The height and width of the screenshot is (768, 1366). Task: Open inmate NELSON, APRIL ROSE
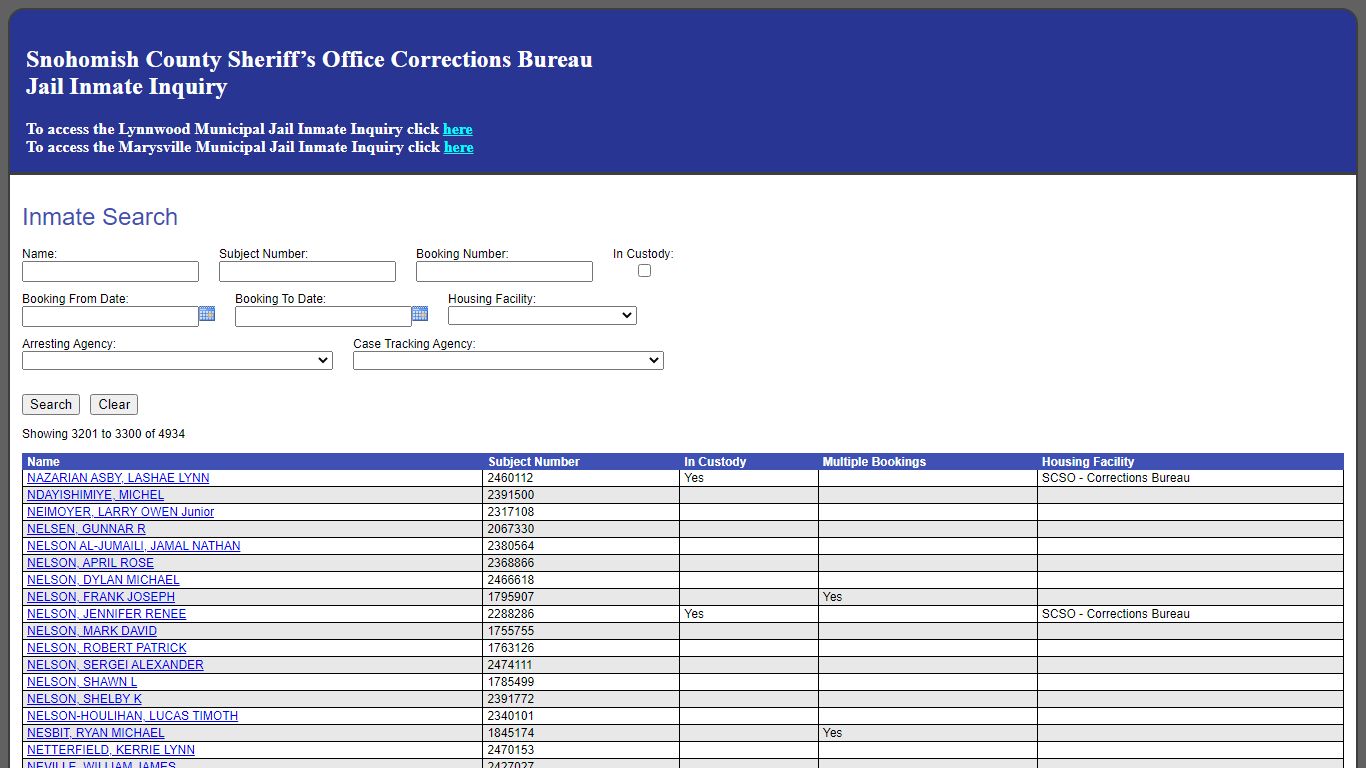pyautogui.click(x=90, y=563)
